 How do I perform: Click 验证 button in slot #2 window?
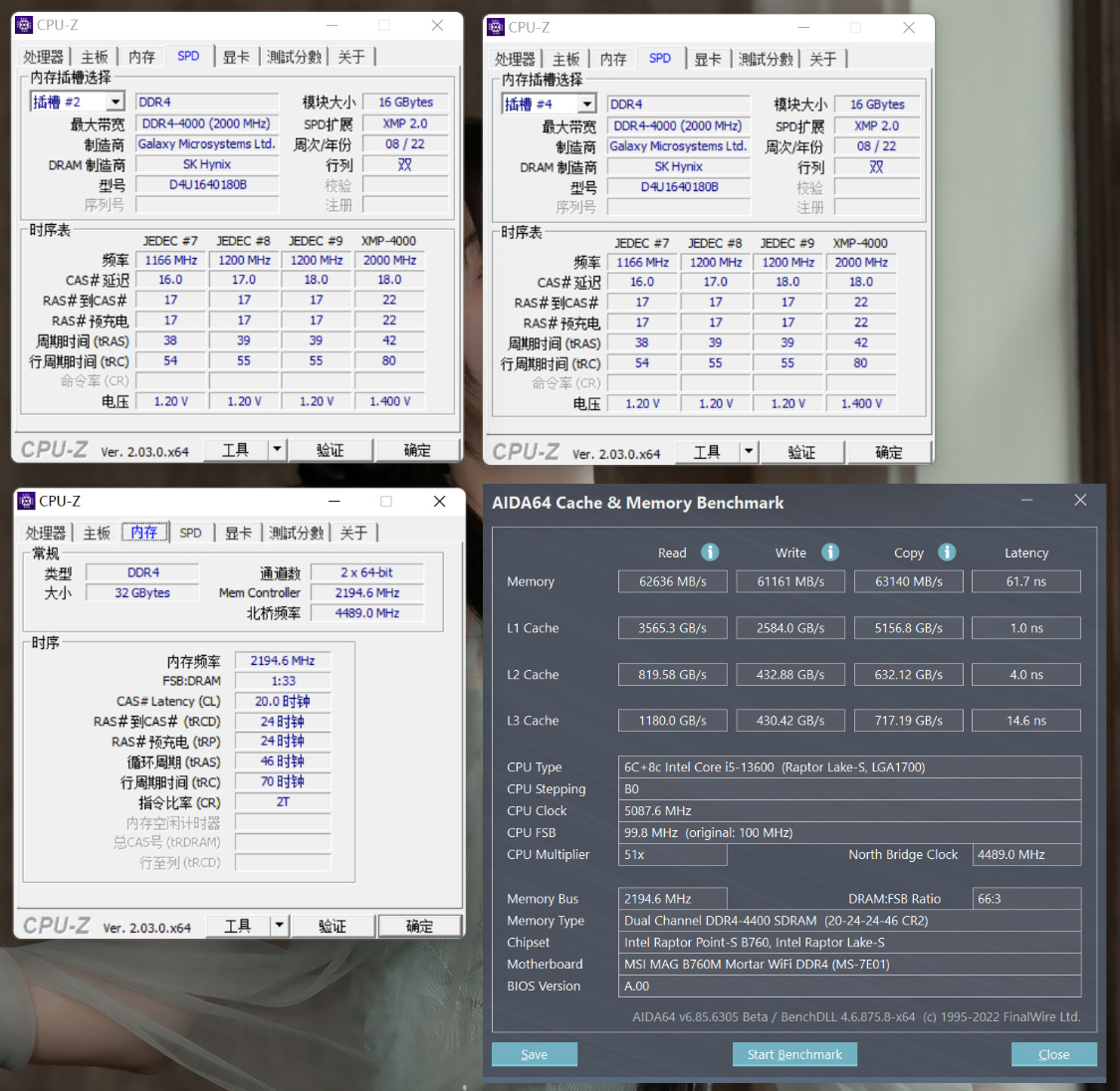pos(330,450)
